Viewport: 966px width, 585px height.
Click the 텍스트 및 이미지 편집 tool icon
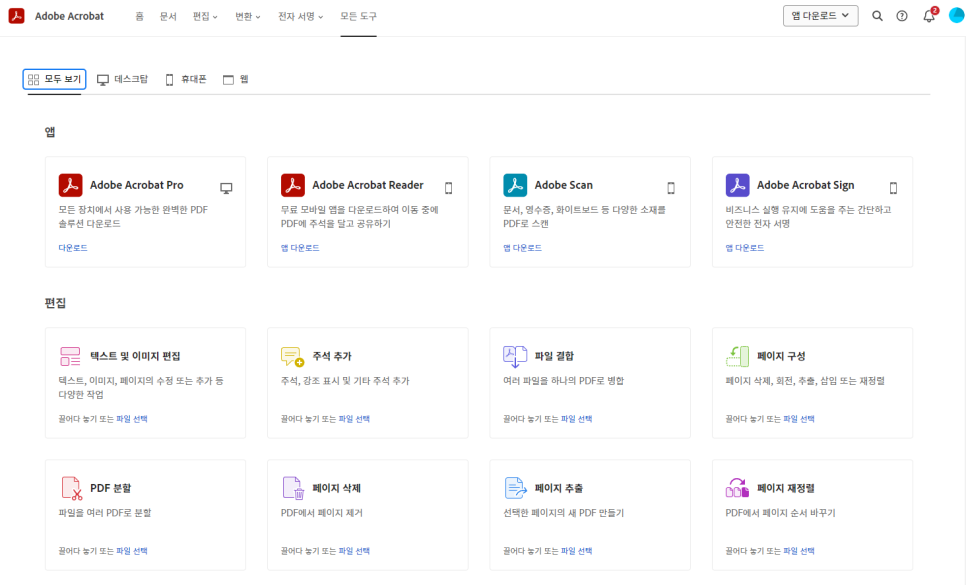[x=70, y=356]
